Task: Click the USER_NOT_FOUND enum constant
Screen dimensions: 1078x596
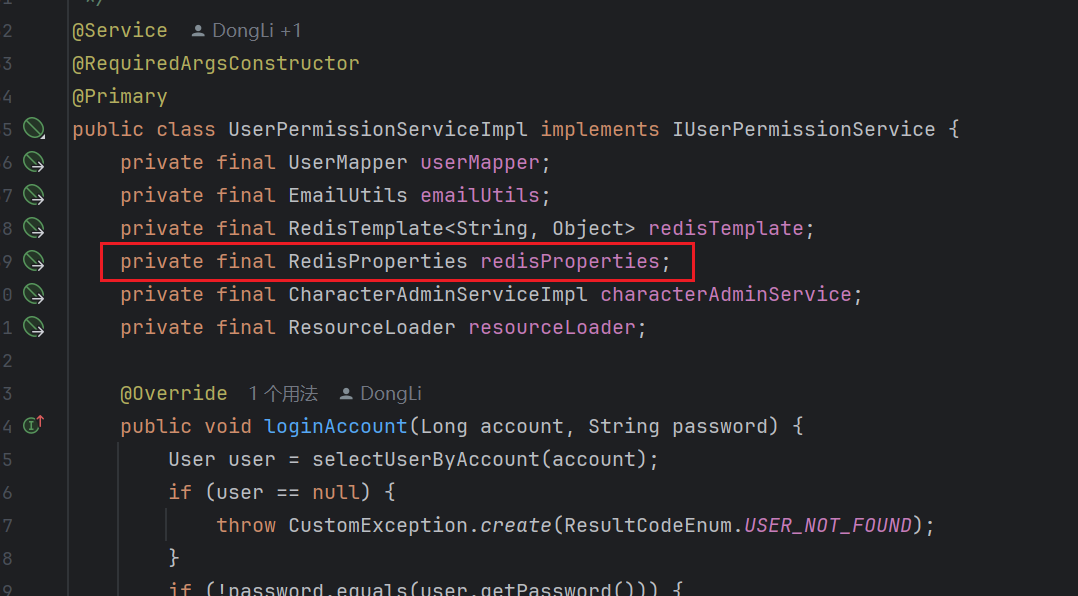Action: click(x=828, y=525)
